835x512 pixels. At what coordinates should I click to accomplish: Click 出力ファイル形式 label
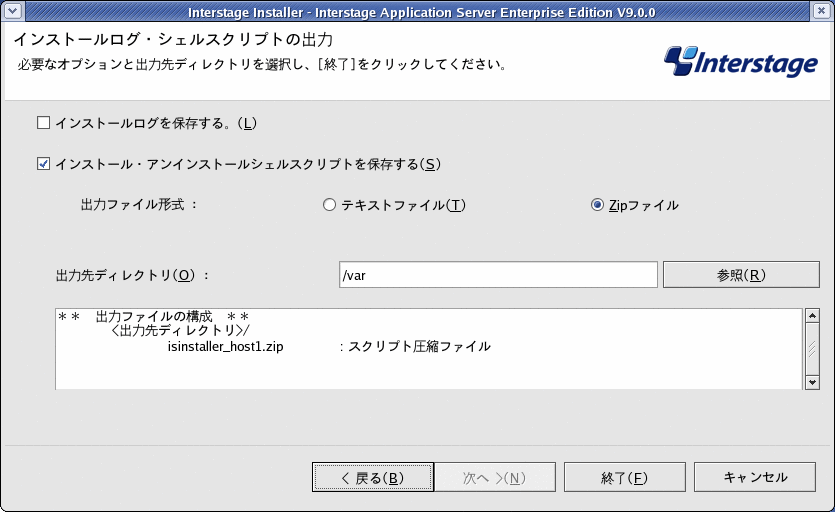coord(138,205)
